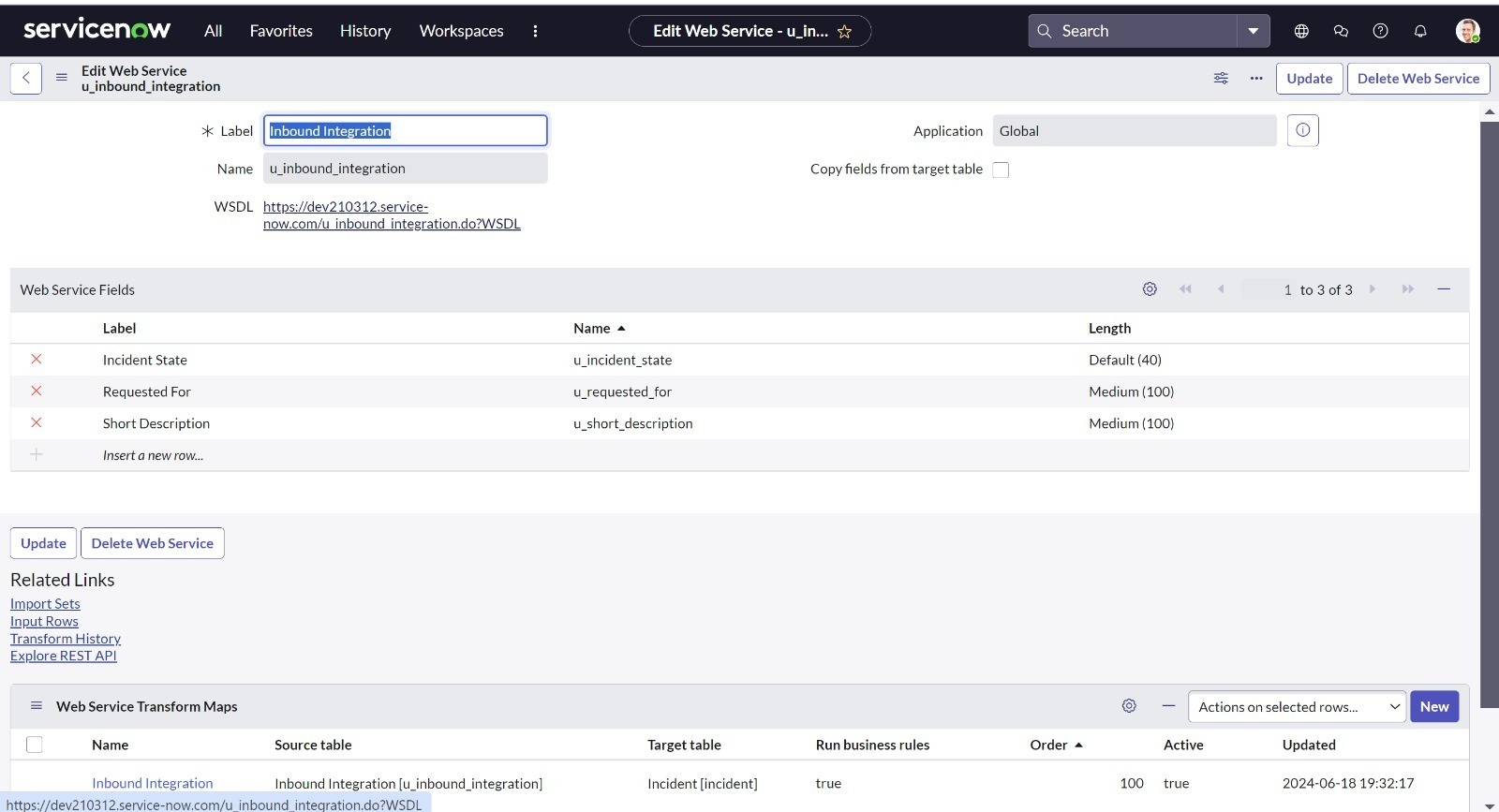
Task: Show Application record info icon
Action: [x=1302, y=130]
